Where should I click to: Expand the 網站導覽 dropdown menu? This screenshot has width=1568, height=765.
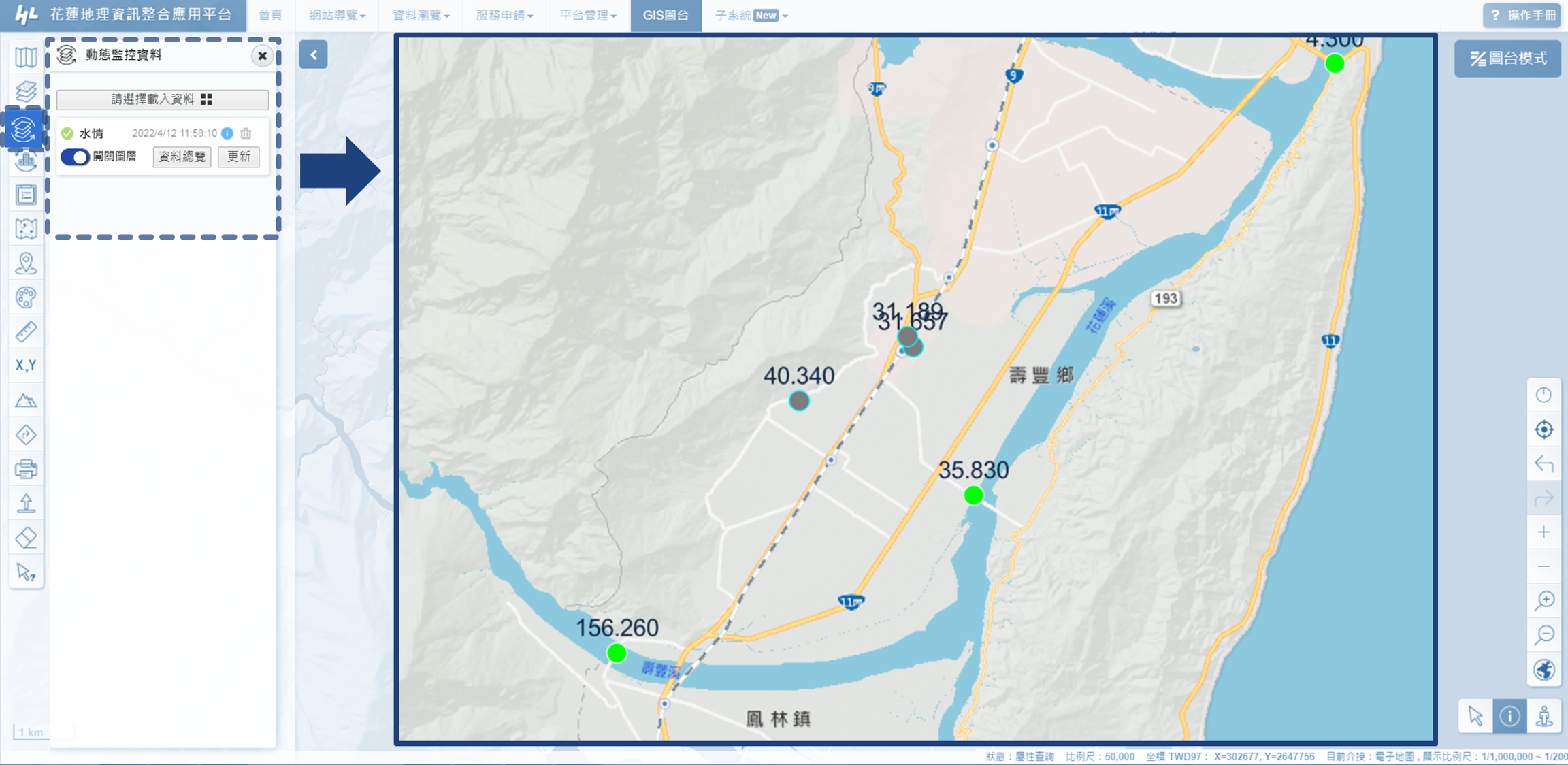coord(337,15)
